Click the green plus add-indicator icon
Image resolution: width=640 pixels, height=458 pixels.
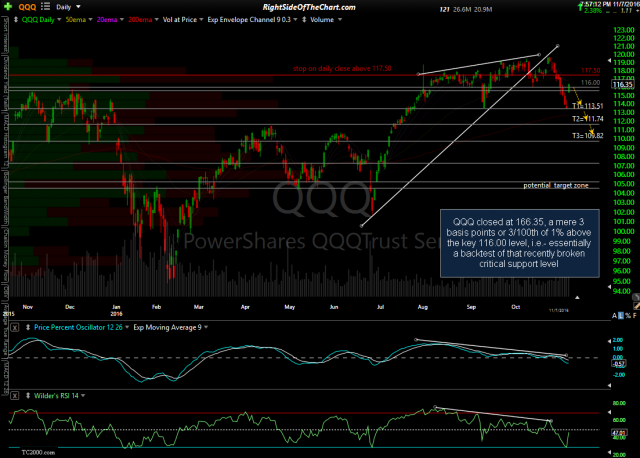point(7,7)
